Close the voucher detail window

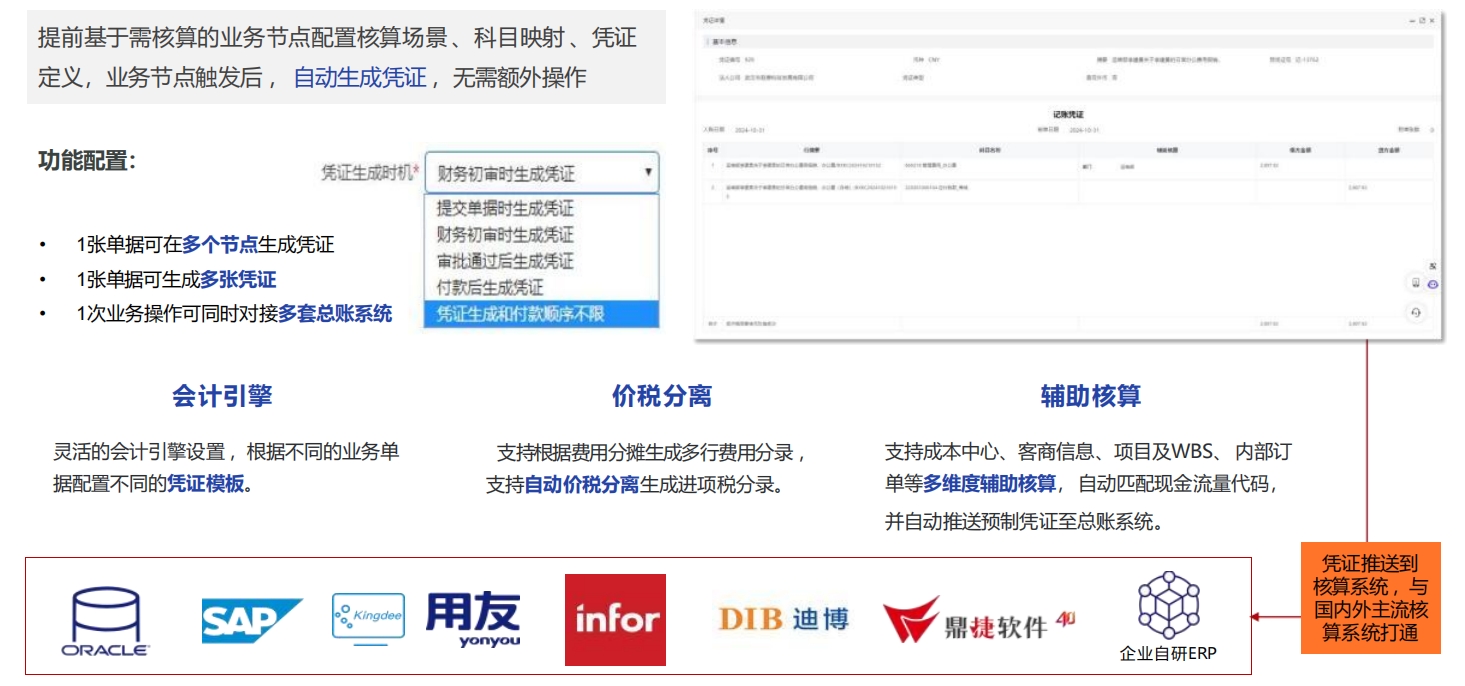(1432, 20)
